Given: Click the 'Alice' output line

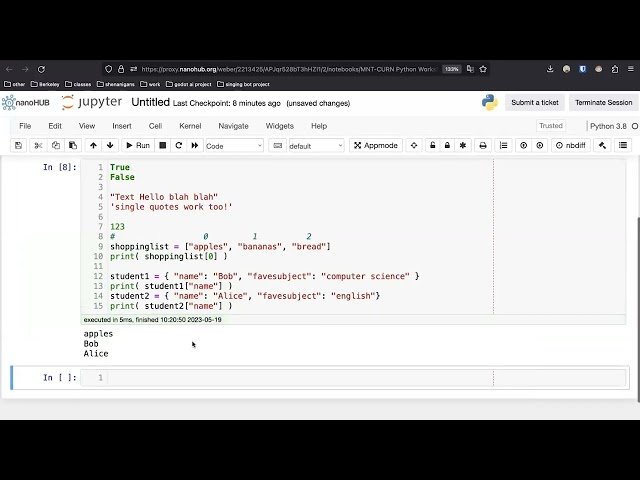Looking at the screenshot, I should (96, 353).
